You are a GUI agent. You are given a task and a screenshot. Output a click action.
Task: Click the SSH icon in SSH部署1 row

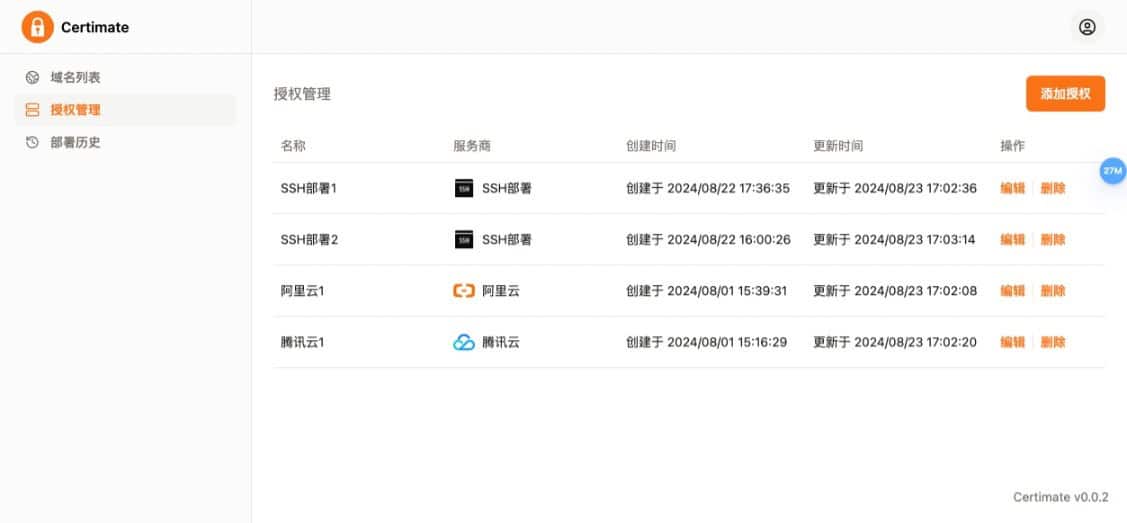[x=464, y=188]
